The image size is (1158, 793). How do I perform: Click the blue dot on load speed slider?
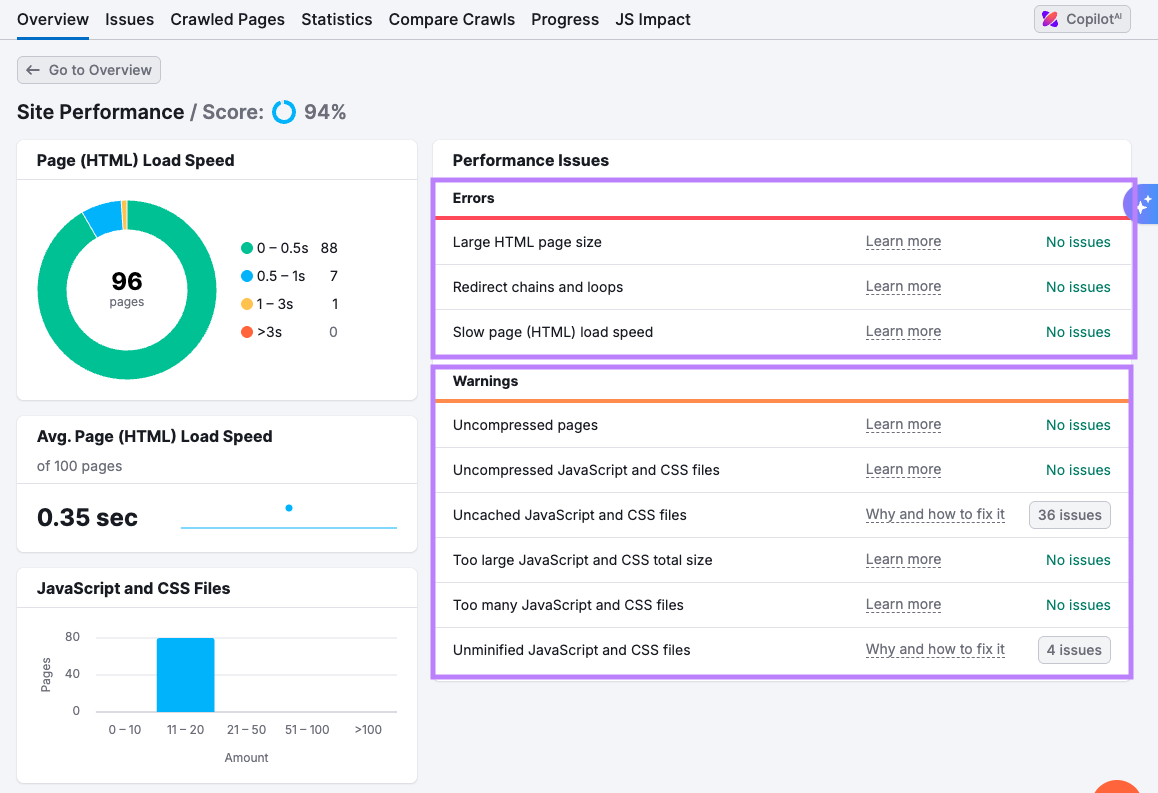coord(290,508)
